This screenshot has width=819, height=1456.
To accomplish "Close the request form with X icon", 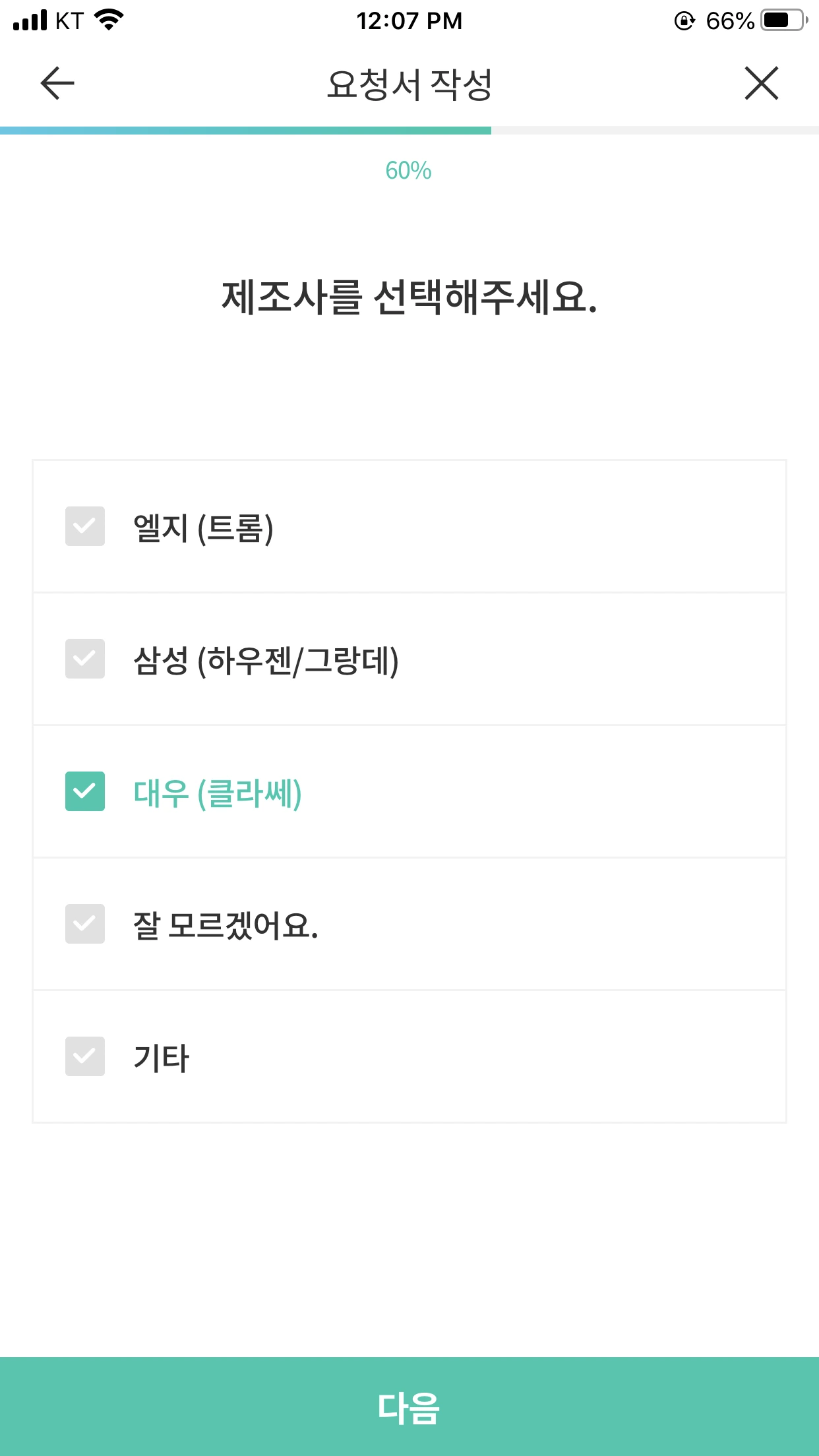I will (x=762, y=83).
